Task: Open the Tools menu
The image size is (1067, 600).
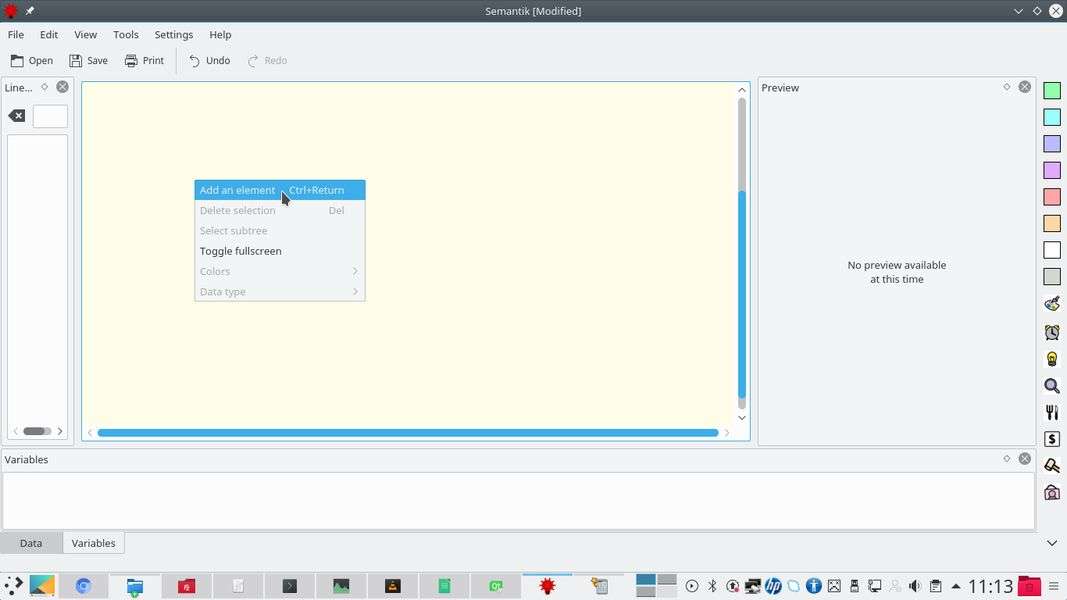Action: point(125,34)
